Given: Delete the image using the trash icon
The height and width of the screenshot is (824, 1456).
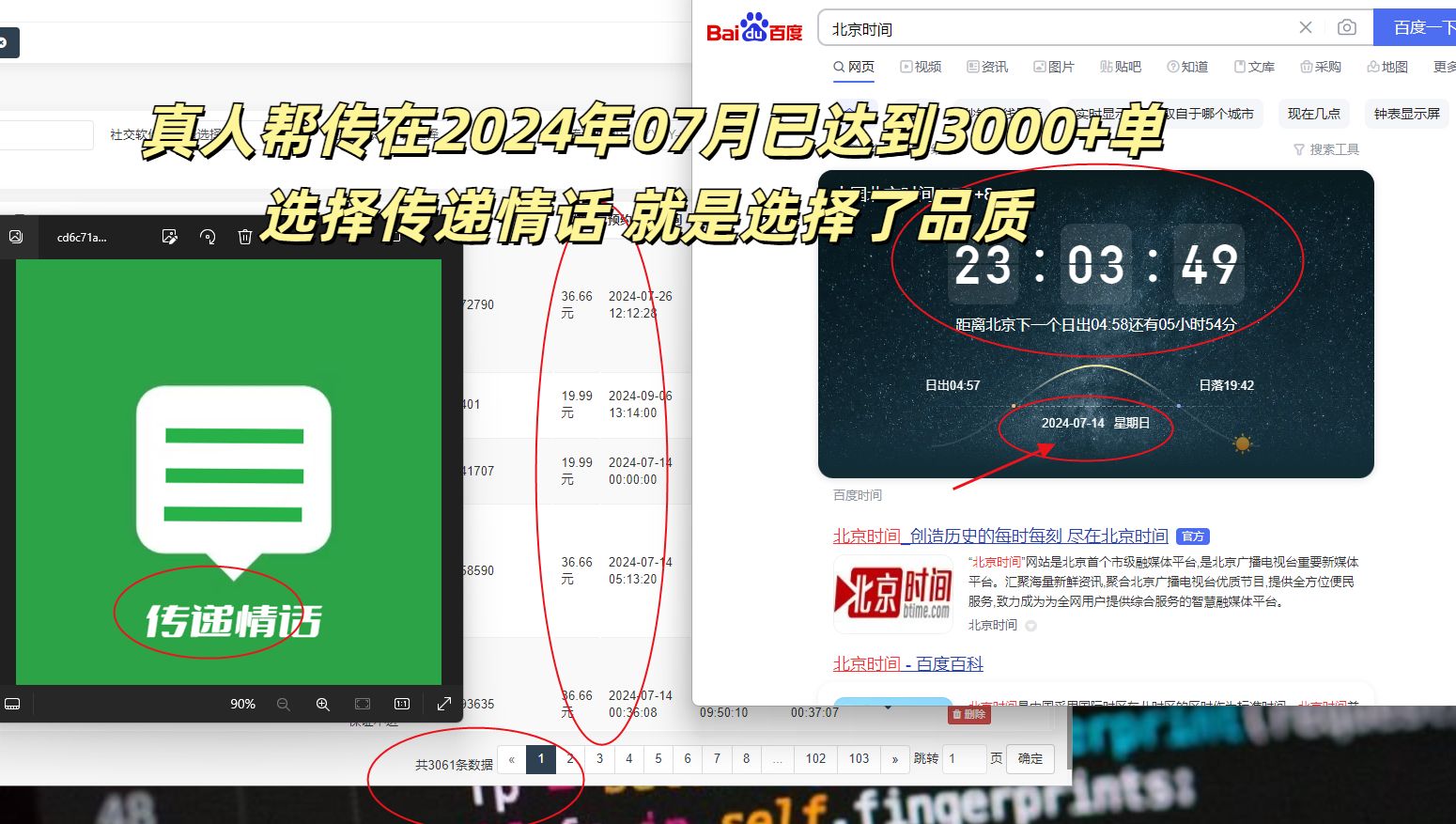Looking at the screenshot, I should (x=244, y=237).
